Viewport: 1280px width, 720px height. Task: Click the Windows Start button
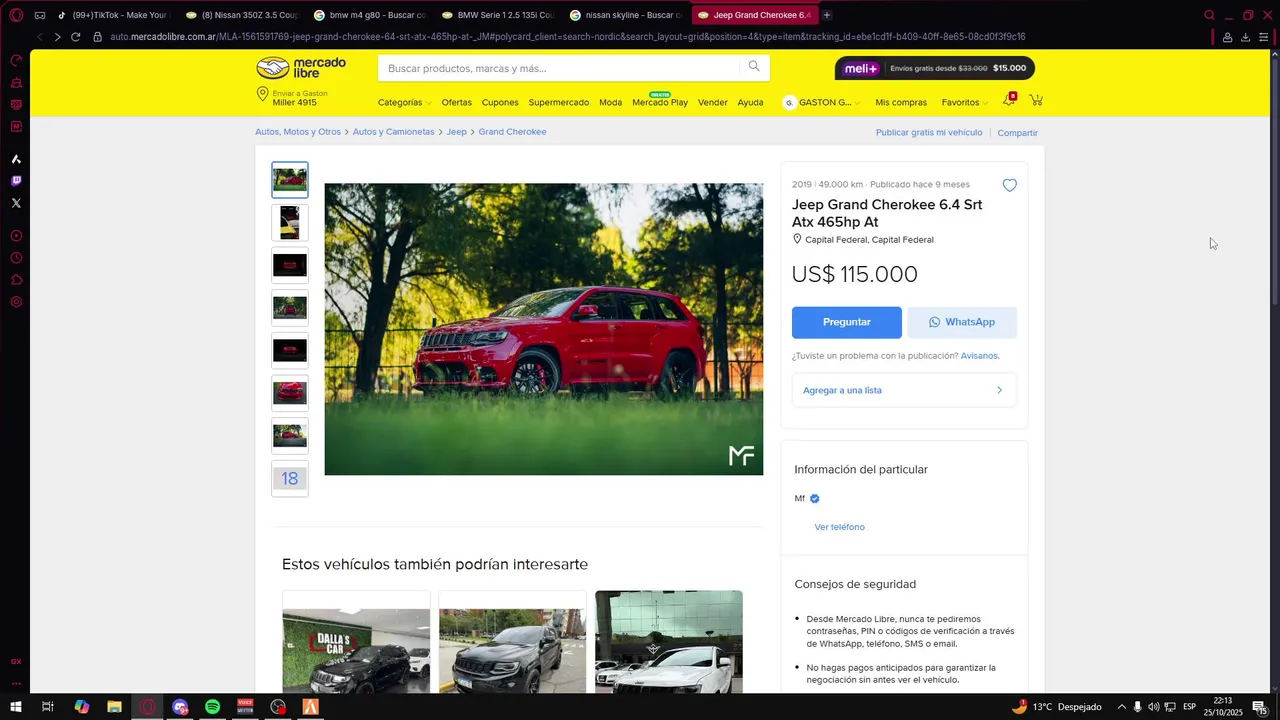(x=16, y=707)
